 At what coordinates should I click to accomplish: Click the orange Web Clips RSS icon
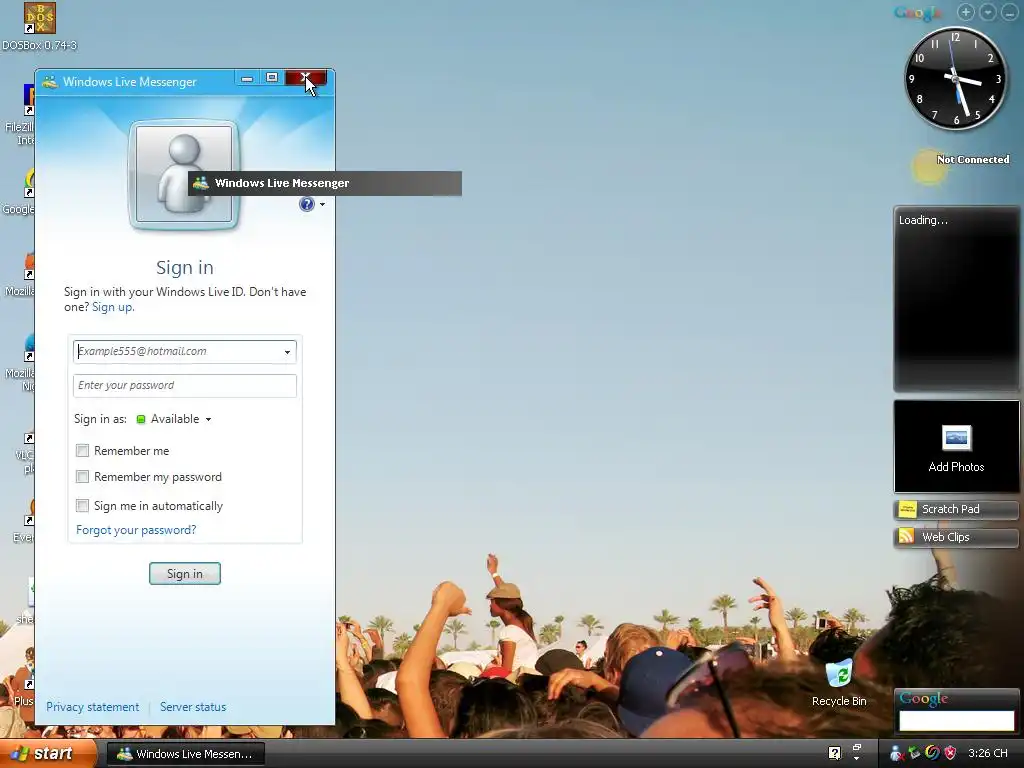point(906,537)
